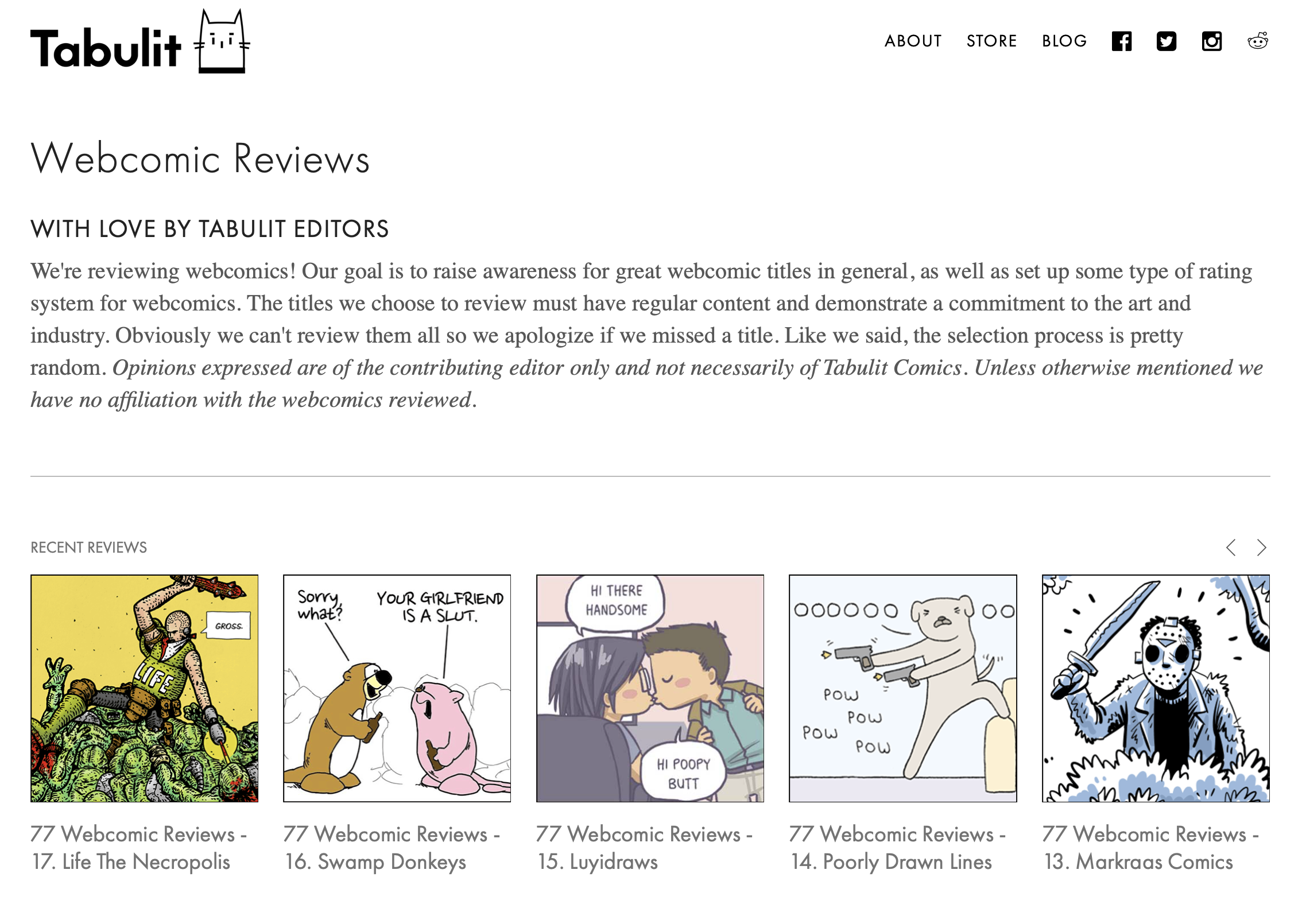Open Tabulit's Reddit icon
This screenshot has width=1302, height=924.
point(1257,41)
